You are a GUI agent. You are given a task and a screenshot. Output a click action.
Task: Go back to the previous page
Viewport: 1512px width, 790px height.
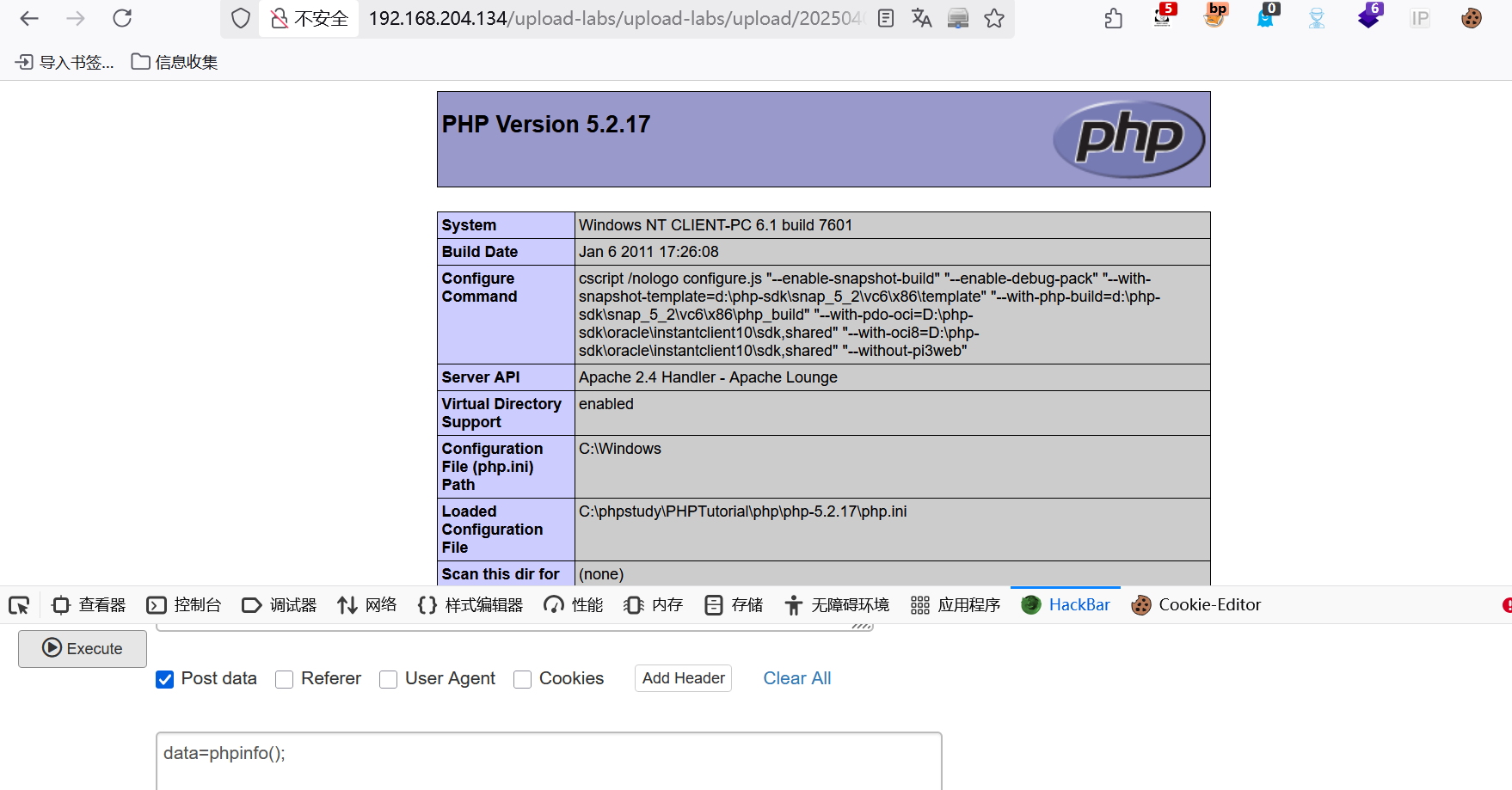click(29, 18)
